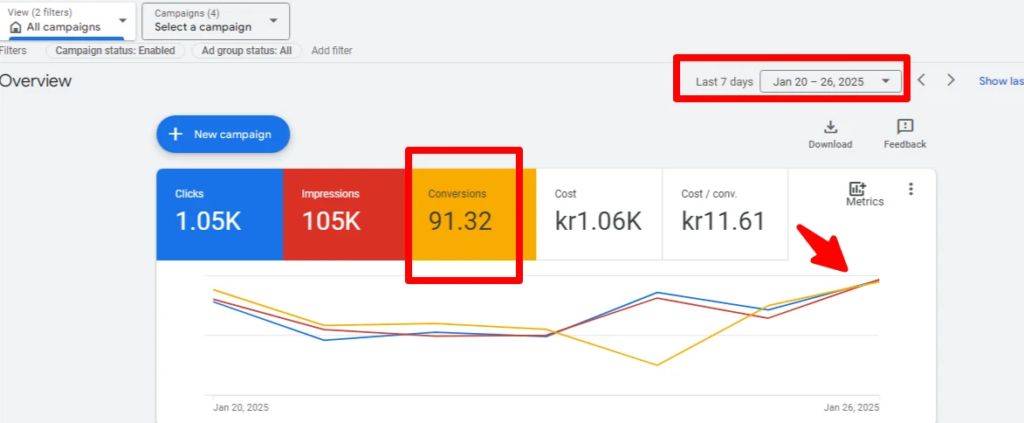Click the home icon in View selector
Viewport: 1024px width, 423px height.
[15, 27]
